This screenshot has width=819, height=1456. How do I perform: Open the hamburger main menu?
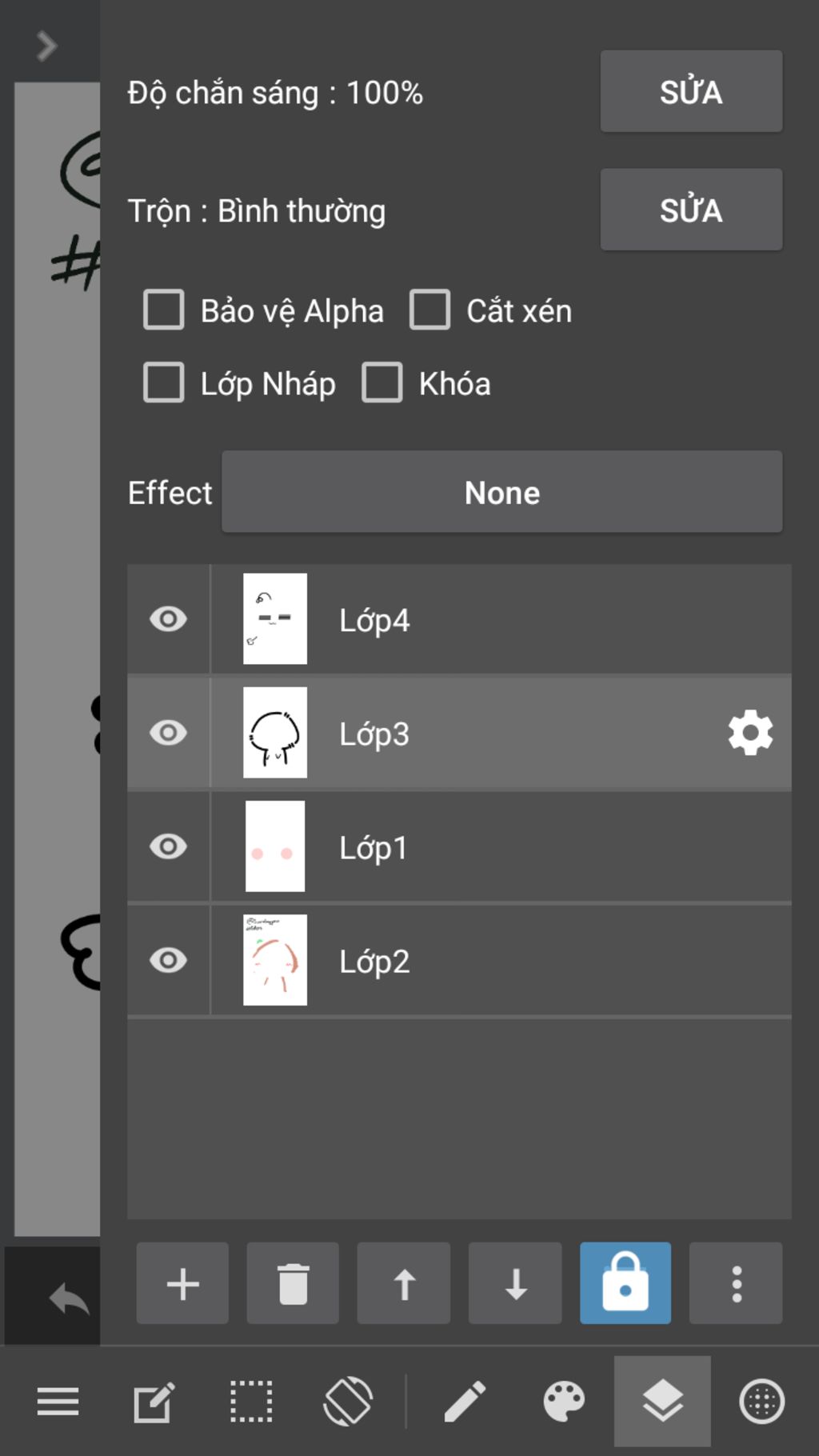click(58, 1402)
